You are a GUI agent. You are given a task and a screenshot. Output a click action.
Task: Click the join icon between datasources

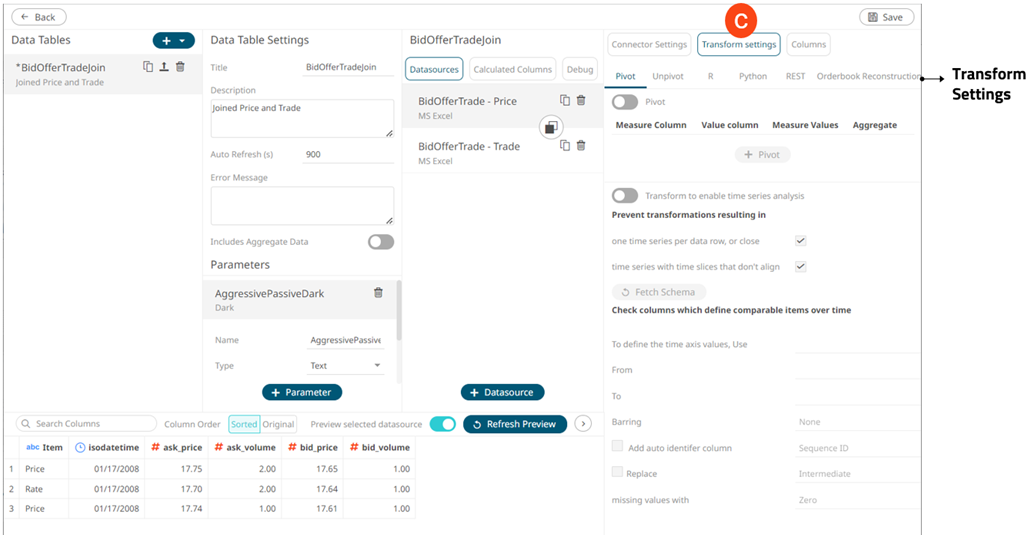tap(551, 127)
